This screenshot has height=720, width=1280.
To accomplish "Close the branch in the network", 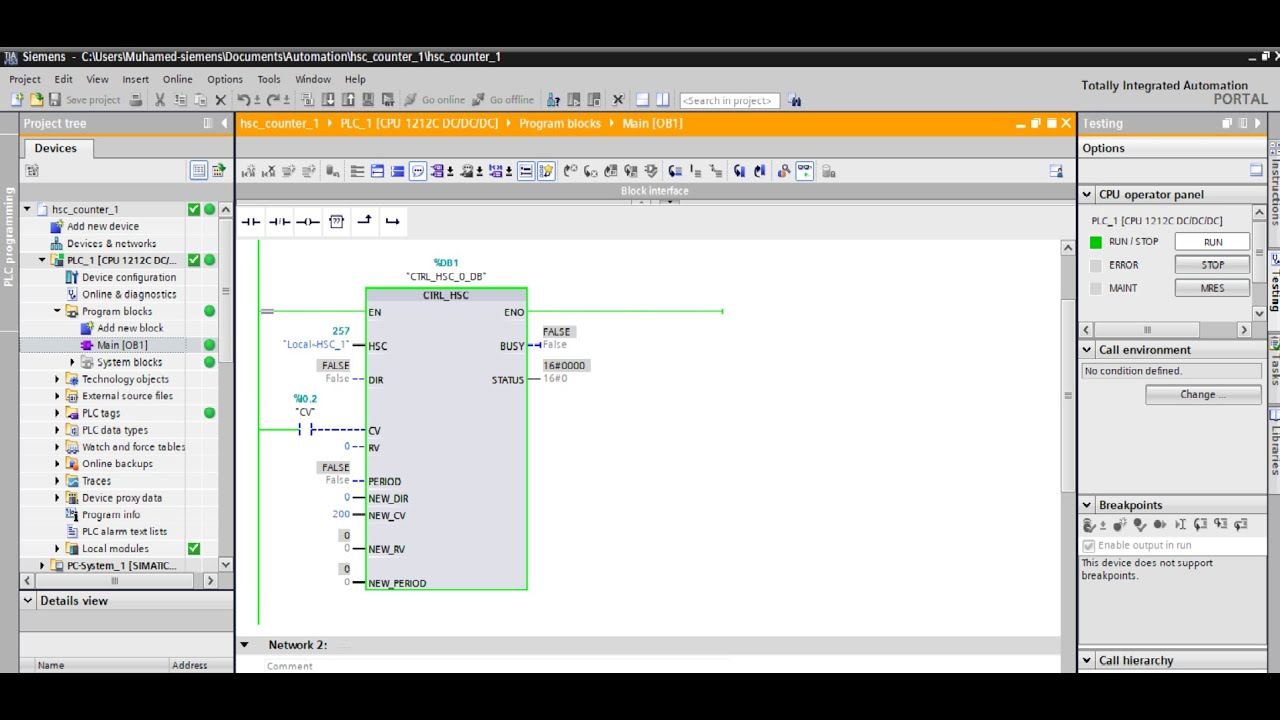I will pos(392,221).
